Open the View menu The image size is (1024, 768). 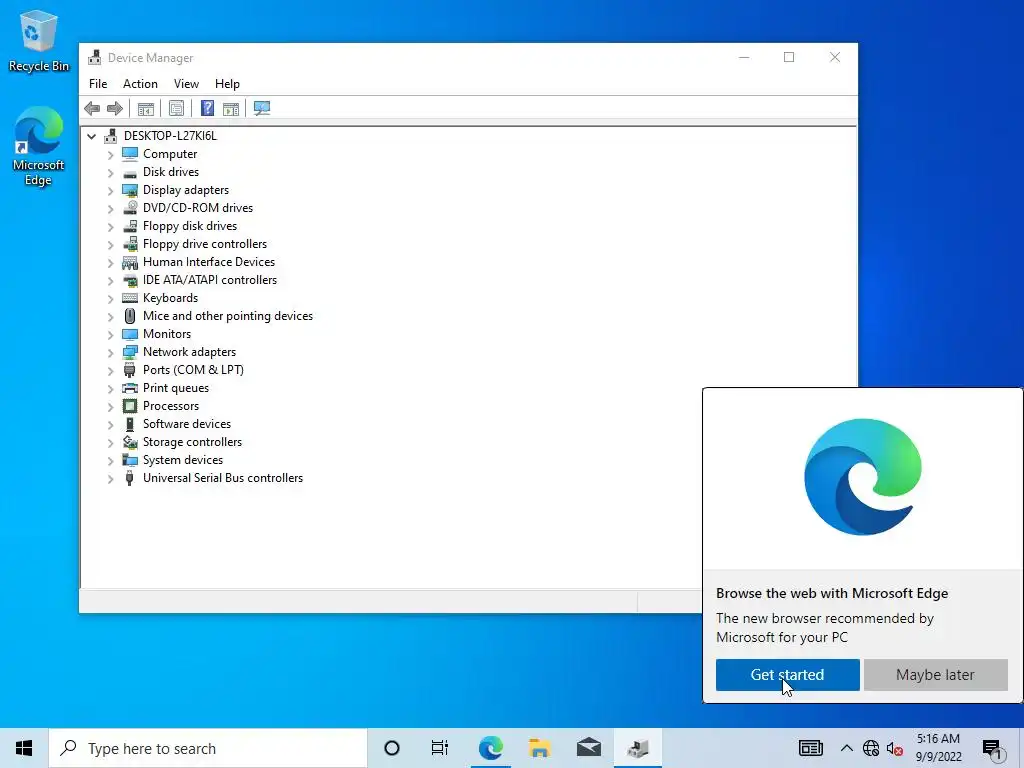point(186,84)
